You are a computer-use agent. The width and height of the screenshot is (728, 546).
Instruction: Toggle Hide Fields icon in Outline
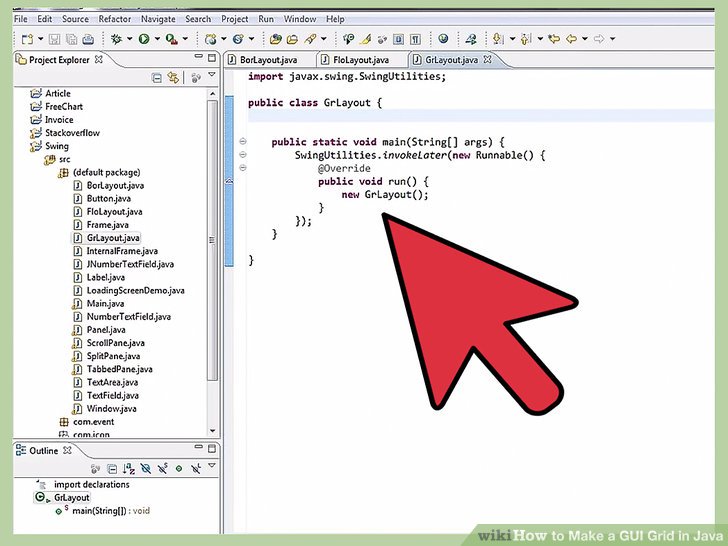point(146,468)
